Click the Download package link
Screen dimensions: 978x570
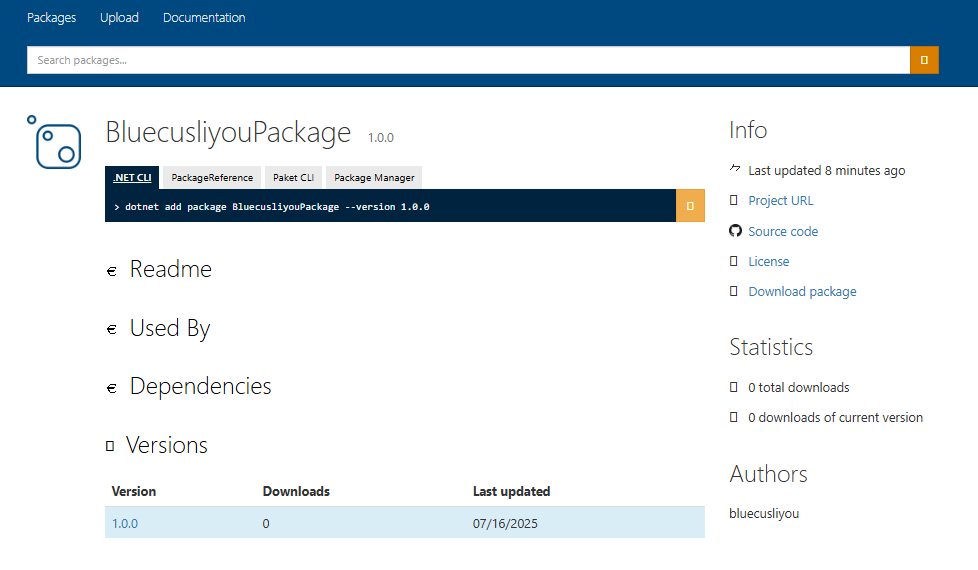point(802,291)
